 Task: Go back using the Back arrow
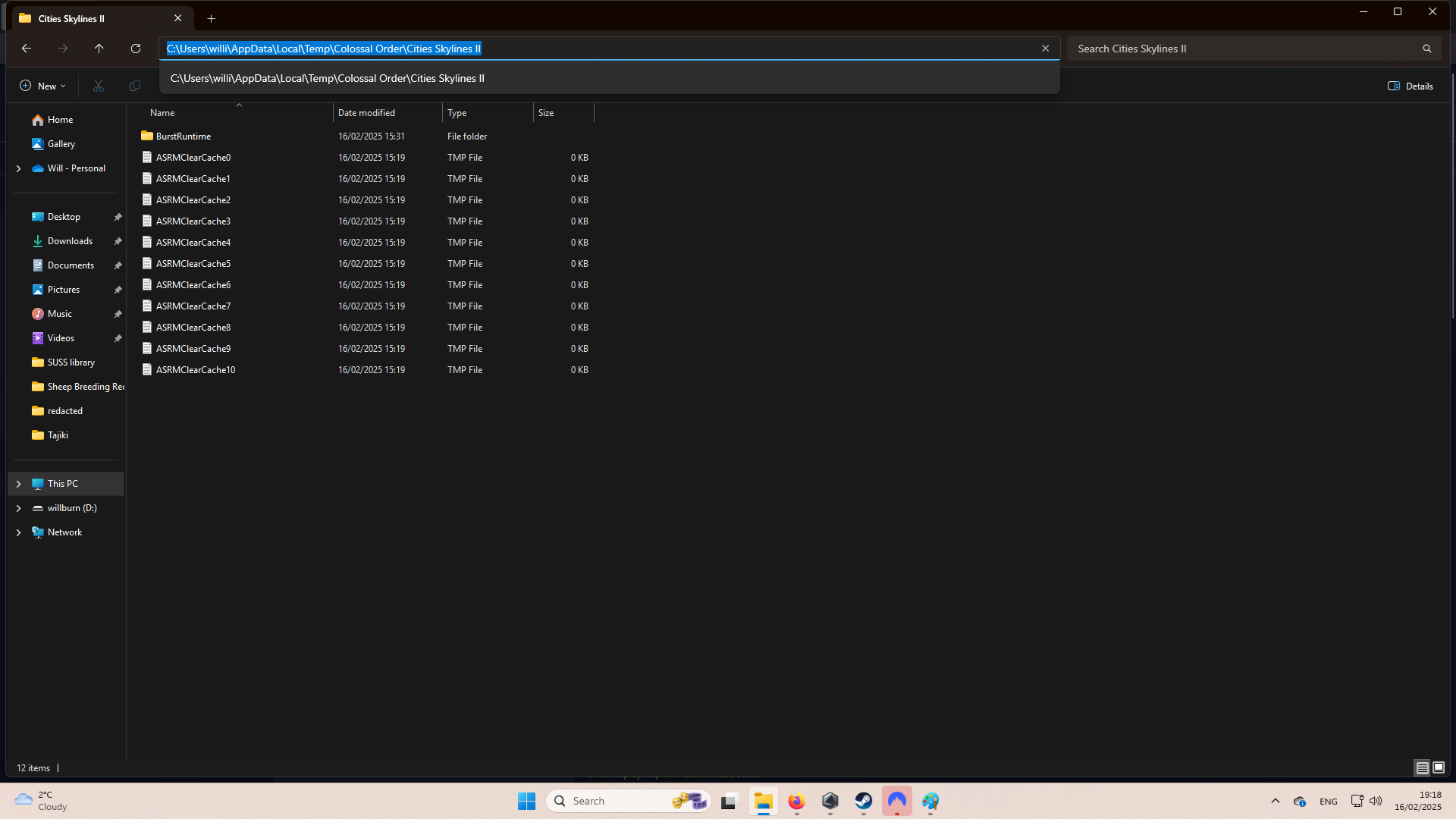[x=27, y=49]
